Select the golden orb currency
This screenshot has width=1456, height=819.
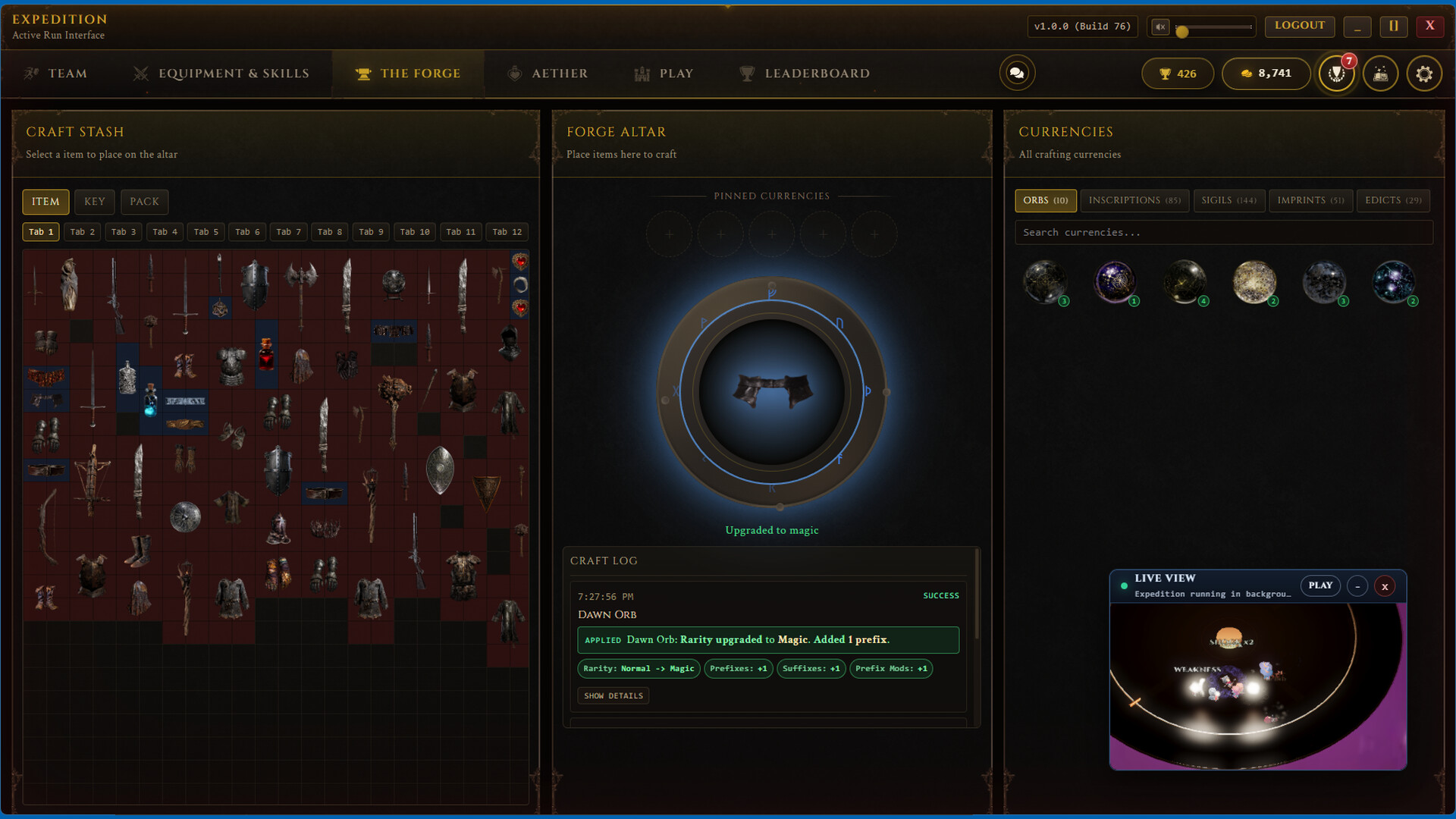[x=1254, y=282]
